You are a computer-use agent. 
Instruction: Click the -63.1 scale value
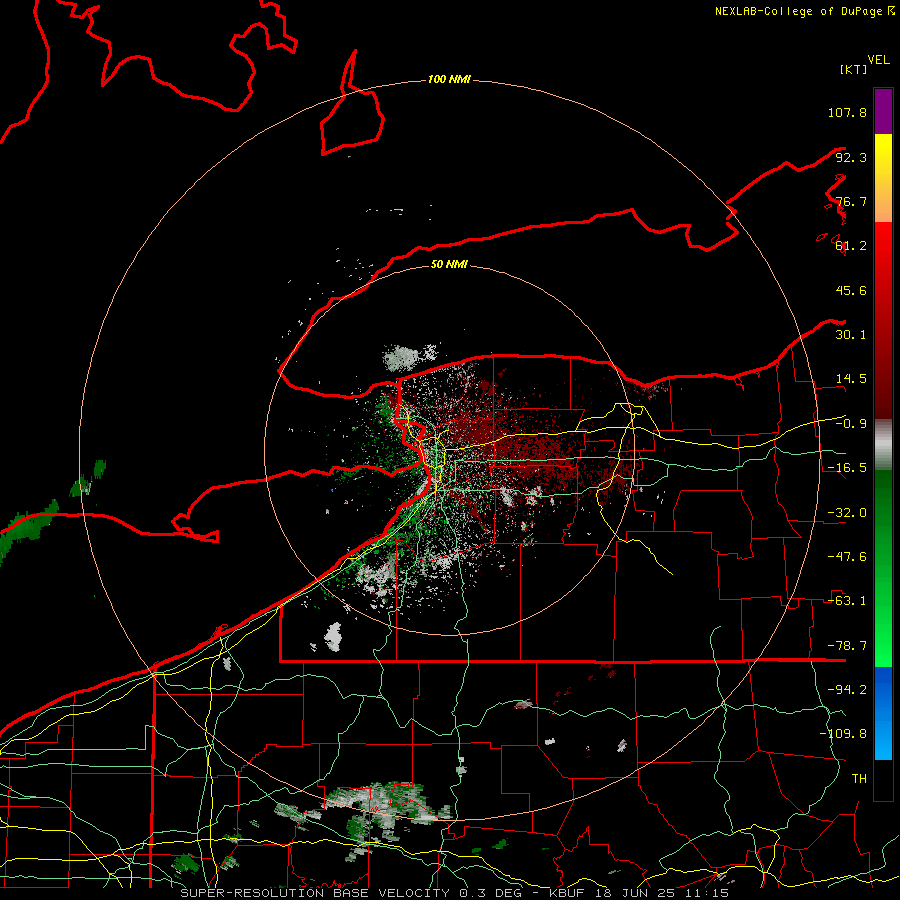tap(847, 601)
